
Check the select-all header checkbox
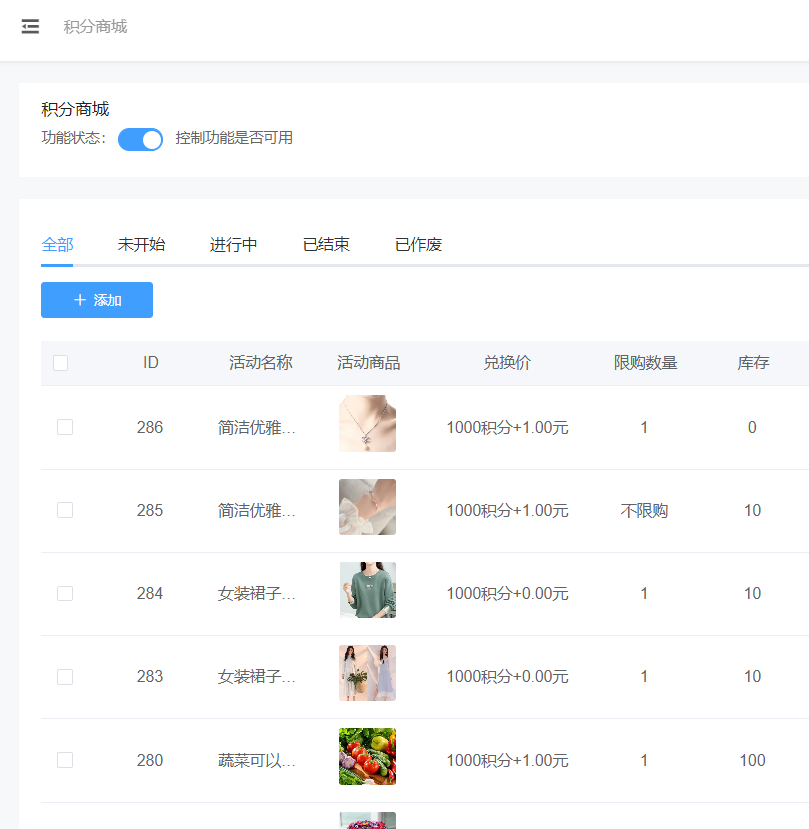point(60,363)
